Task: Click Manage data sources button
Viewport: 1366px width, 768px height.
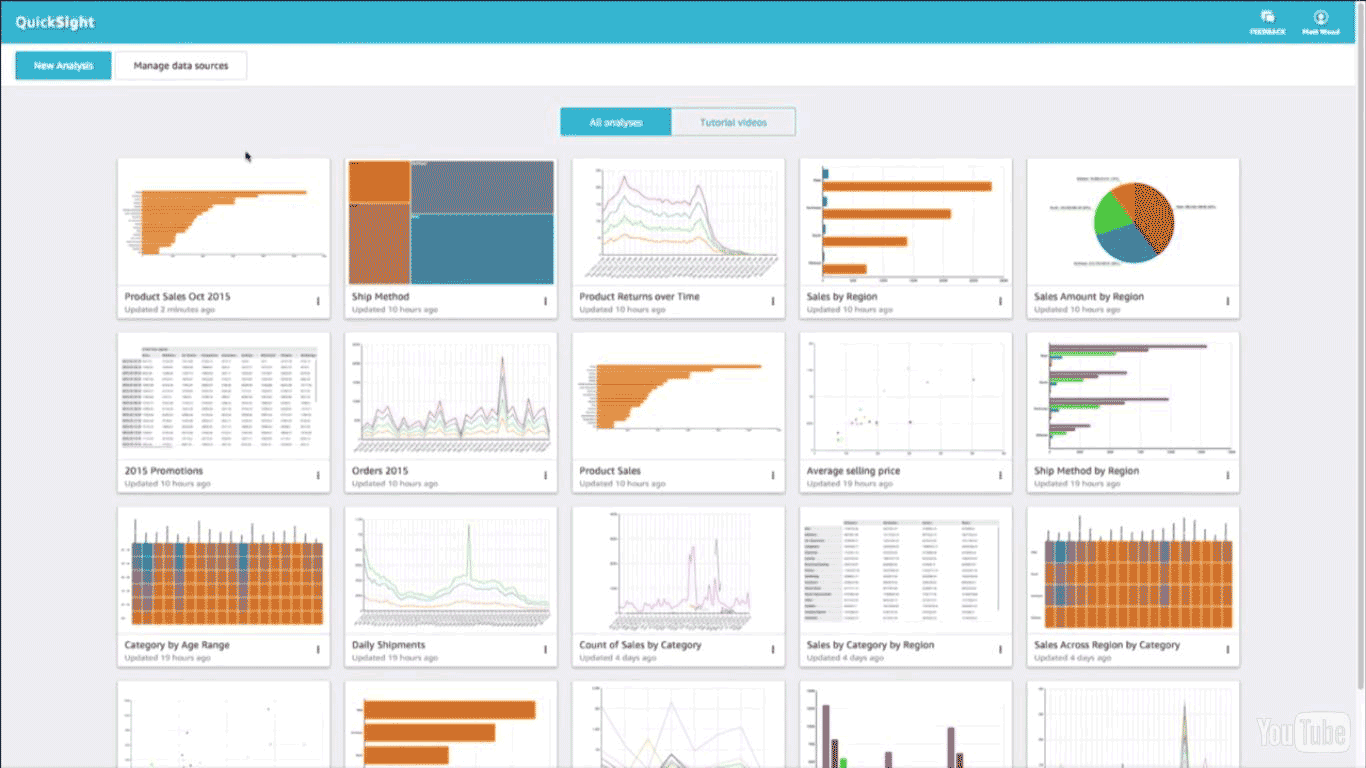Action: [181, 66]
